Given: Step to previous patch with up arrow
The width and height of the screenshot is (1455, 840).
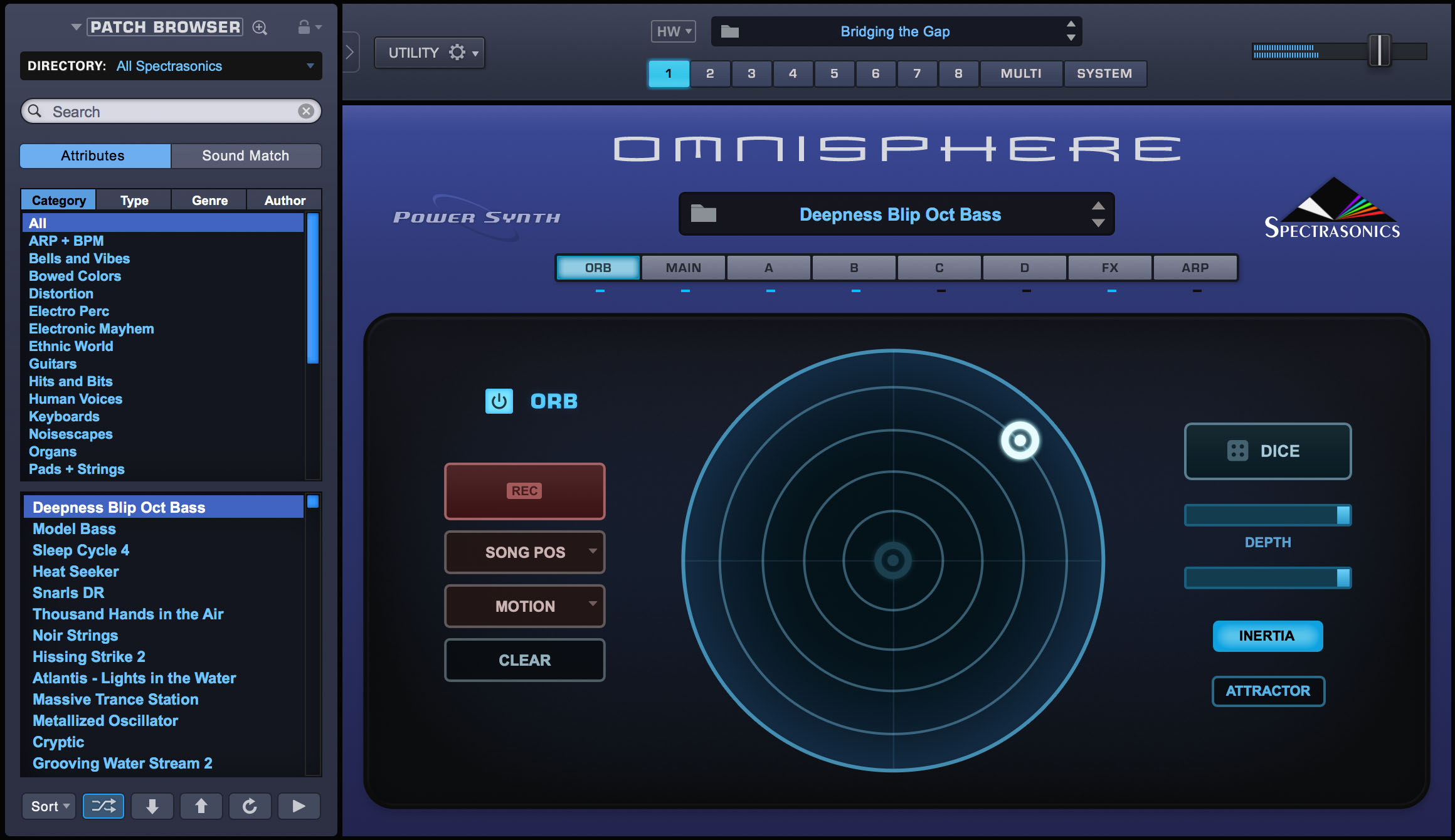Looking at the screenshot, I should (201, 806).
